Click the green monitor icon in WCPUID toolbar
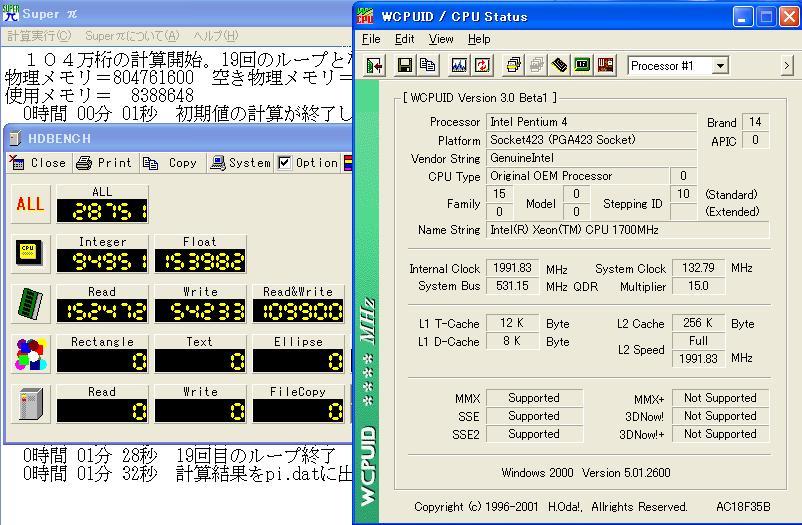 click(582, 65)
